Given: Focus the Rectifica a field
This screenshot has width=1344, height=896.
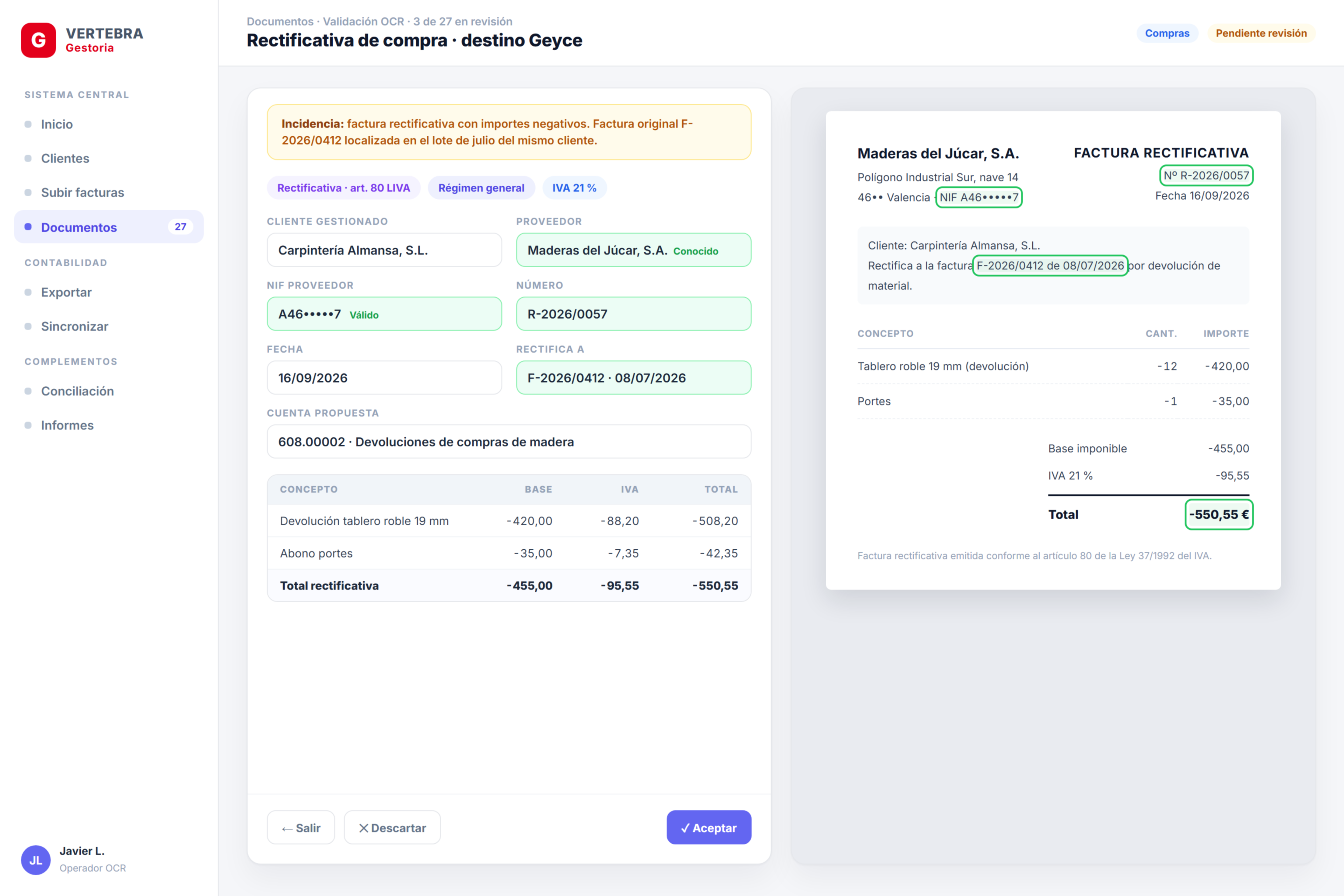Looking at the screenshot, I should [x=634, y=378].
